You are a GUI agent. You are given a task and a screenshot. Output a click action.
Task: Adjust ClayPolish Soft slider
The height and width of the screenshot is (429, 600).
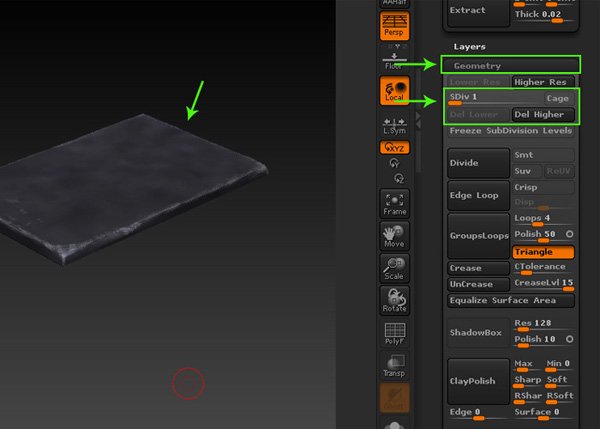tap(559, 381)
